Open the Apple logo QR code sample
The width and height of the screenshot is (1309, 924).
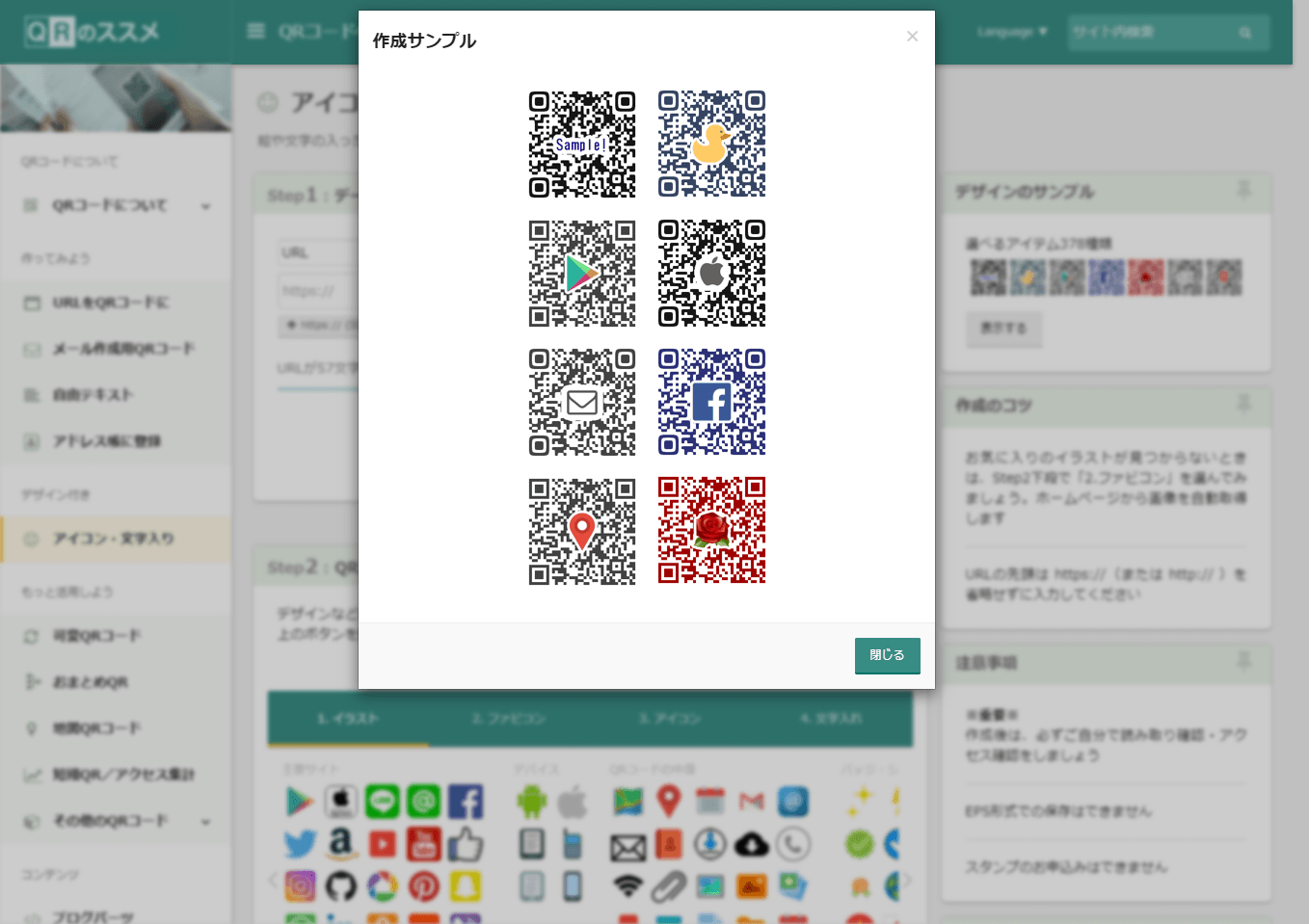[x=711, y=274]
